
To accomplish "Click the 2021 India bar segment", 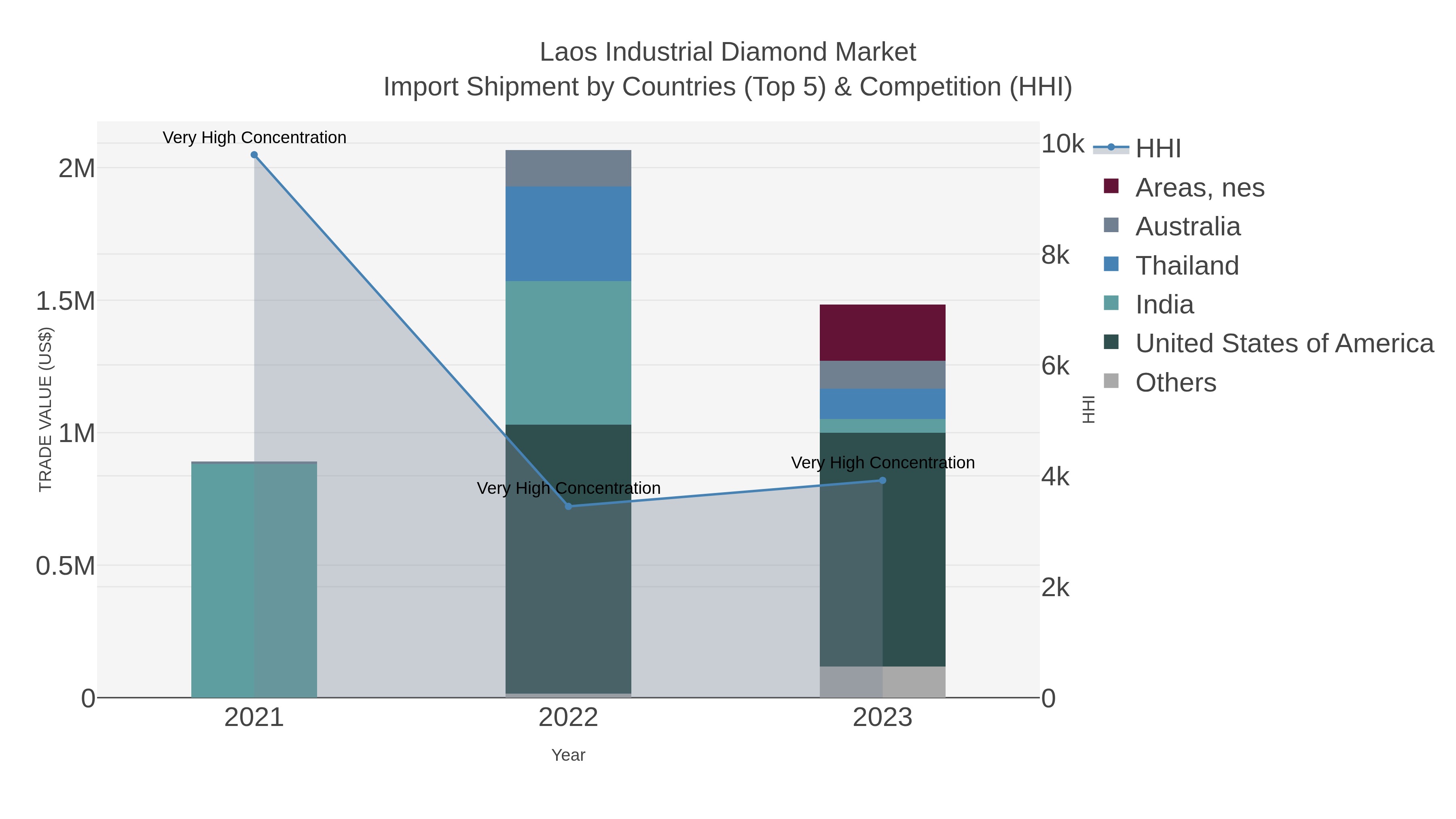I will coord(254,580).
